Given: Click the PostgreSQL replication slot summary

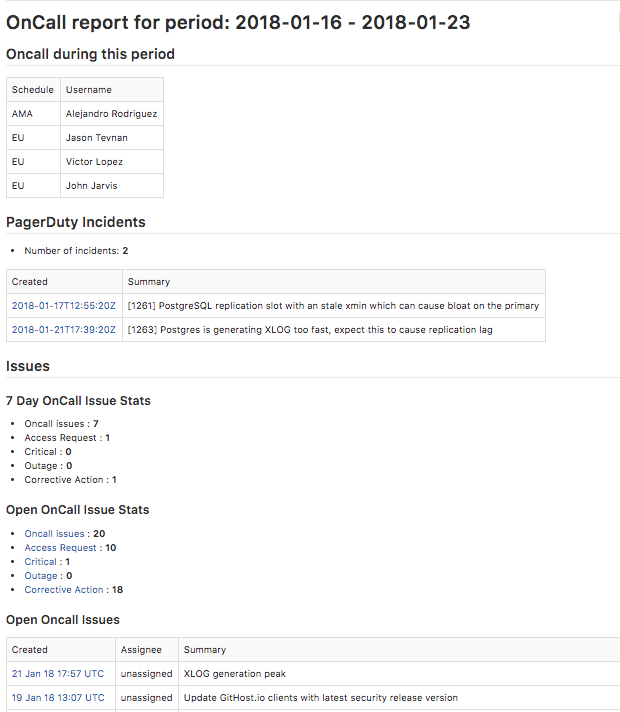Looking at the screenshot, I should (x=333, y=306).
